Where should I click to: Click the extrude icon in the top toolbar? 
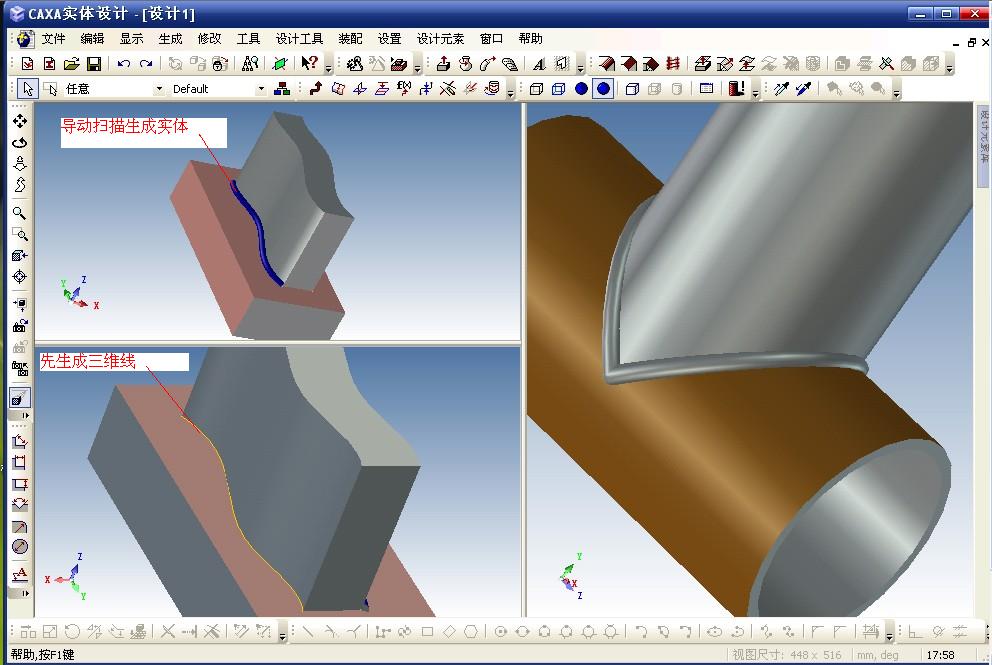[443, 63]
